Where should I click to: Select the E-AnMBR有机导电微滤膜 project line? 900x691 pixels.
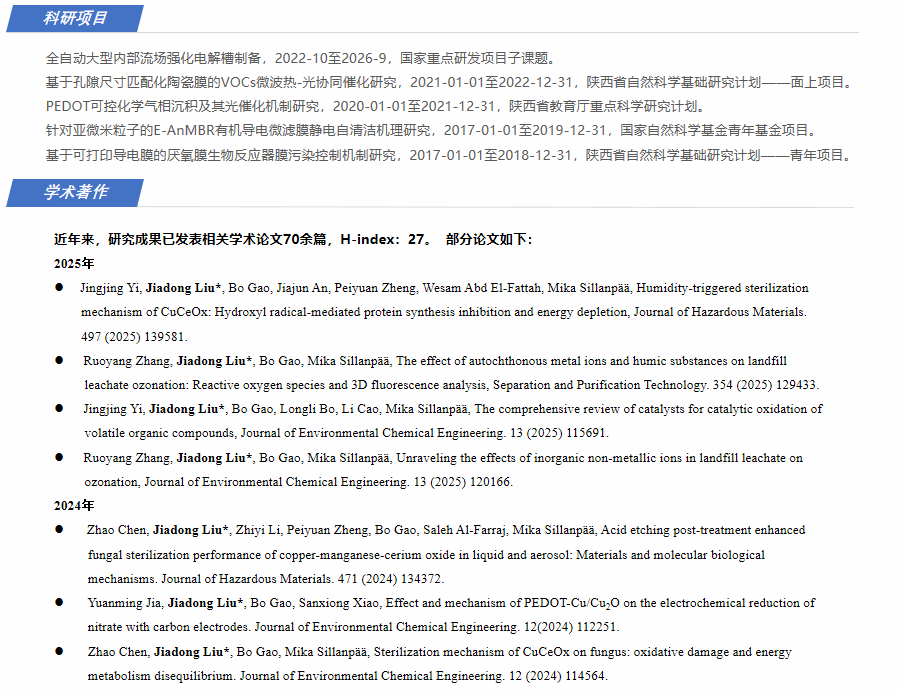pyautogui.click(x=432, y=130)
